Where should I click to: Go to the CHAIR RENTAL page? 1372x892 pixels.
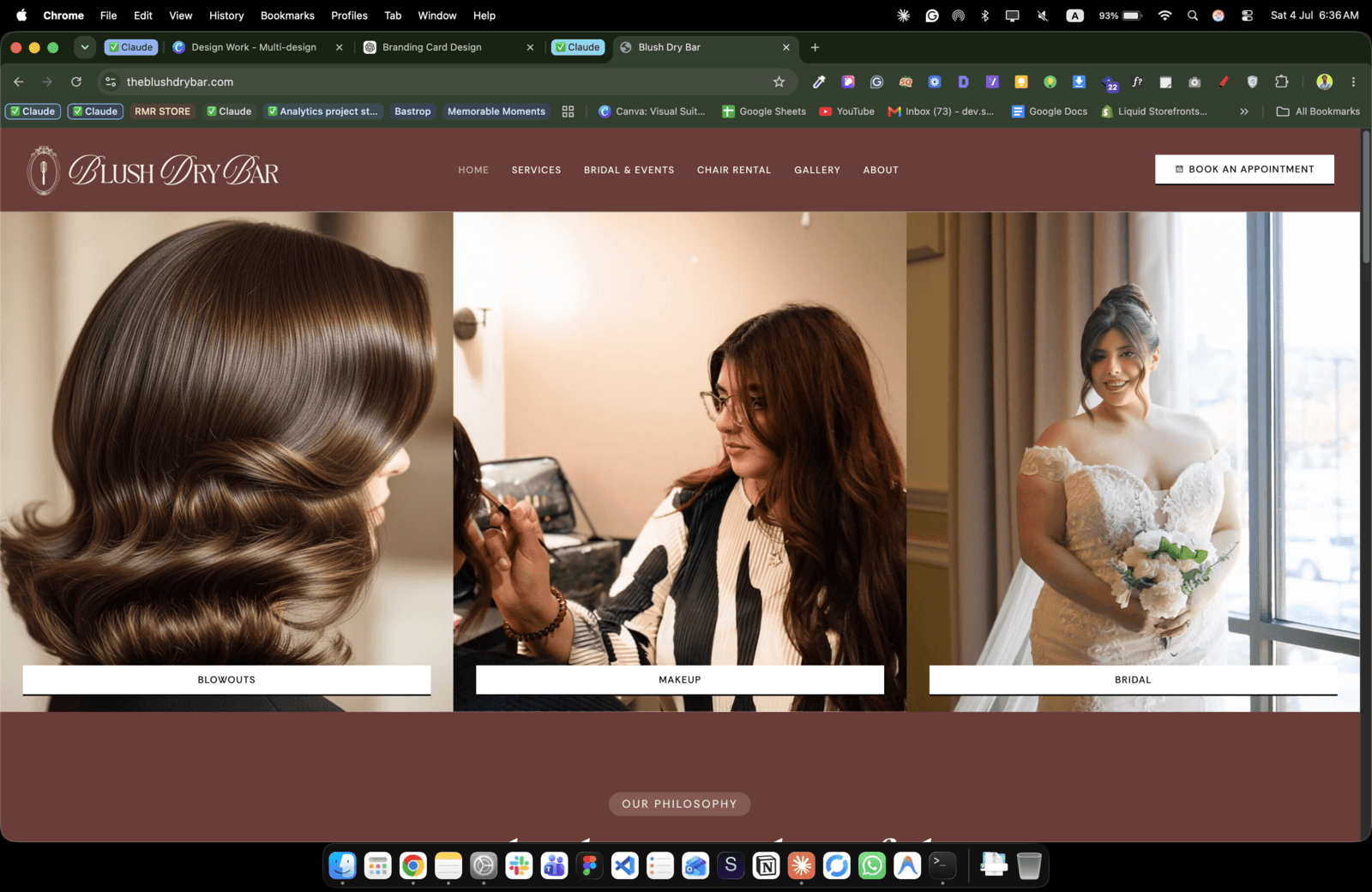(x=734, y=170)
